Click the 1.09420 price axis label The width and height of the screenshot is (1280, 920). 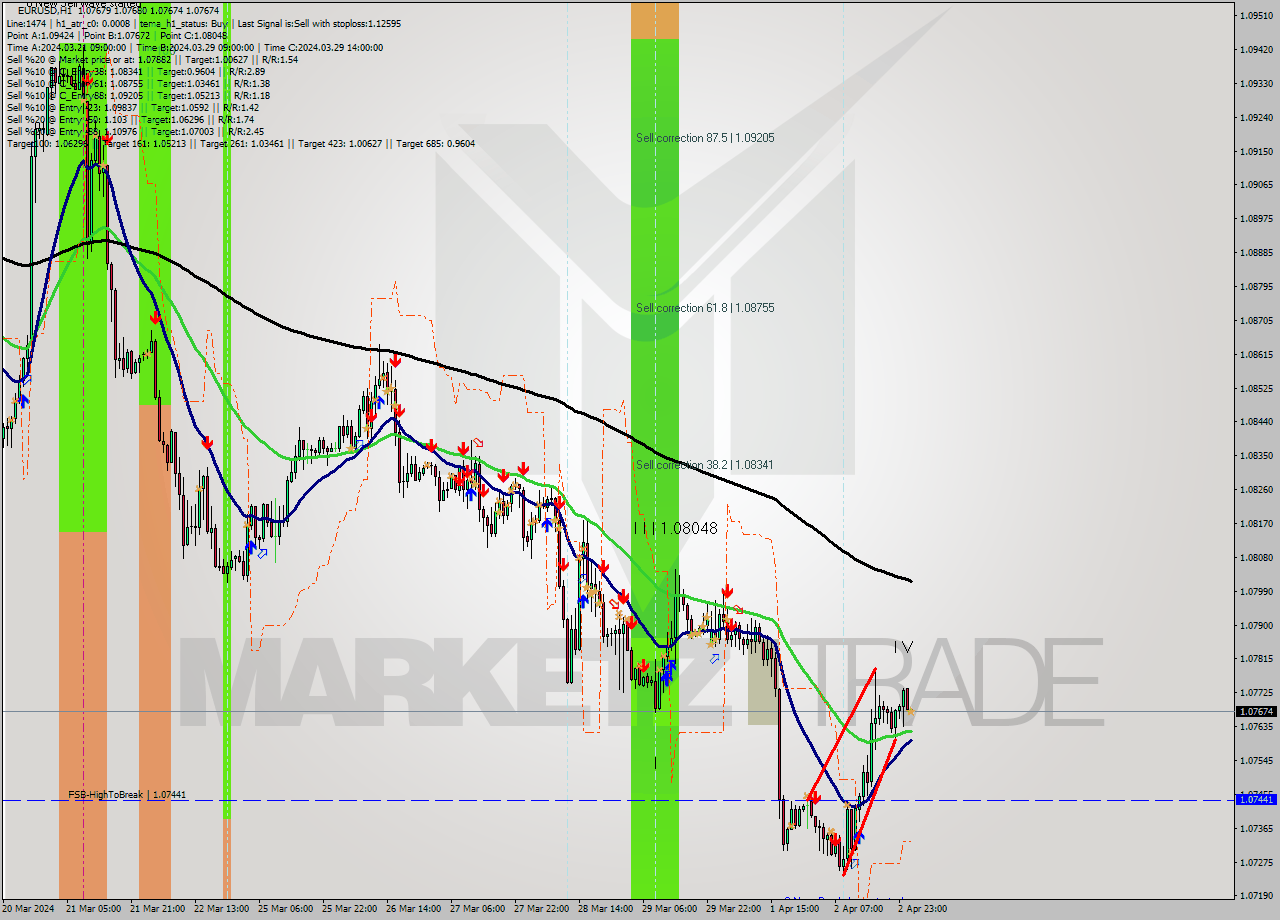click(x=1256, y=49)
